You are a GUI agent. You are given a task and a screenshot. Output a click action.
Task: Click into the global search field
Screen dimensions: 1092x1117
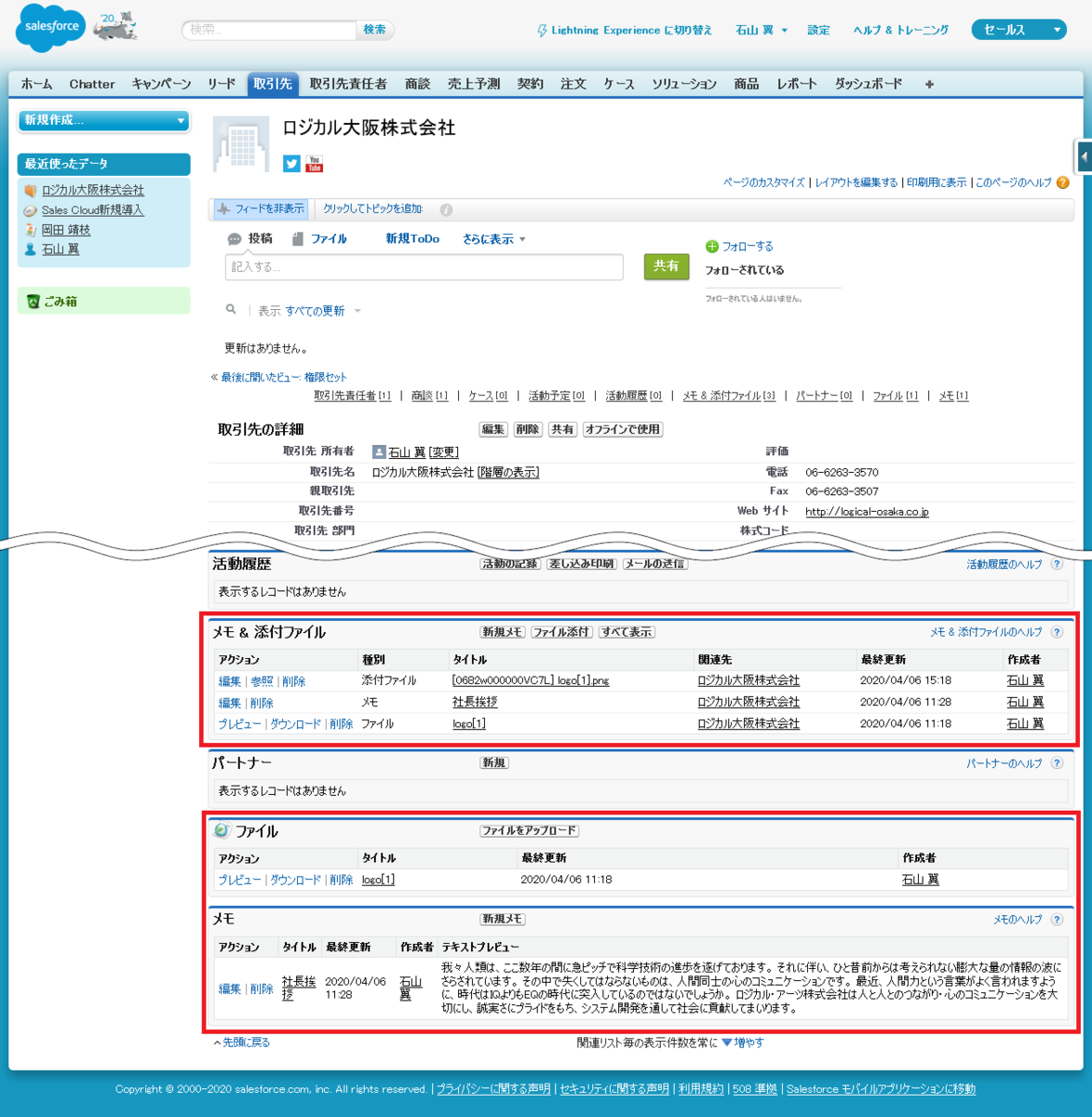270,30
